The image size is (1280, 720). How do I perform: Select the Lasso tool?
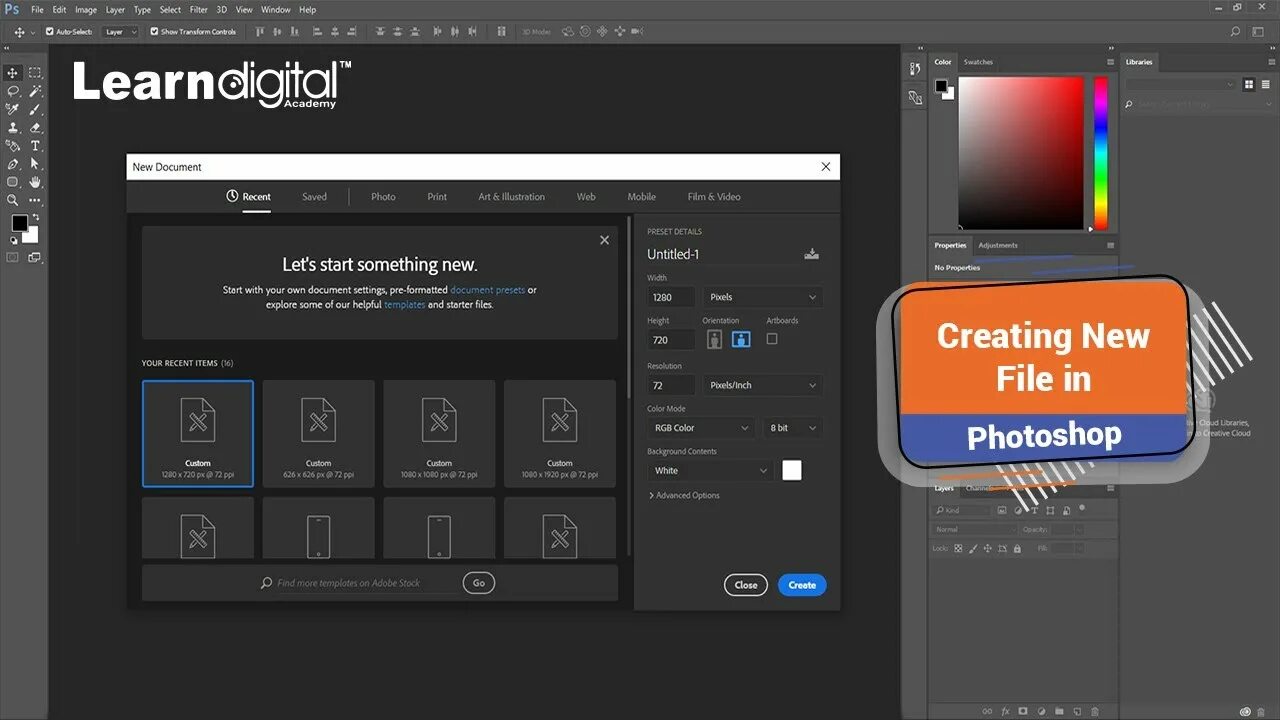pyautogui.click(x=13, y=91)
